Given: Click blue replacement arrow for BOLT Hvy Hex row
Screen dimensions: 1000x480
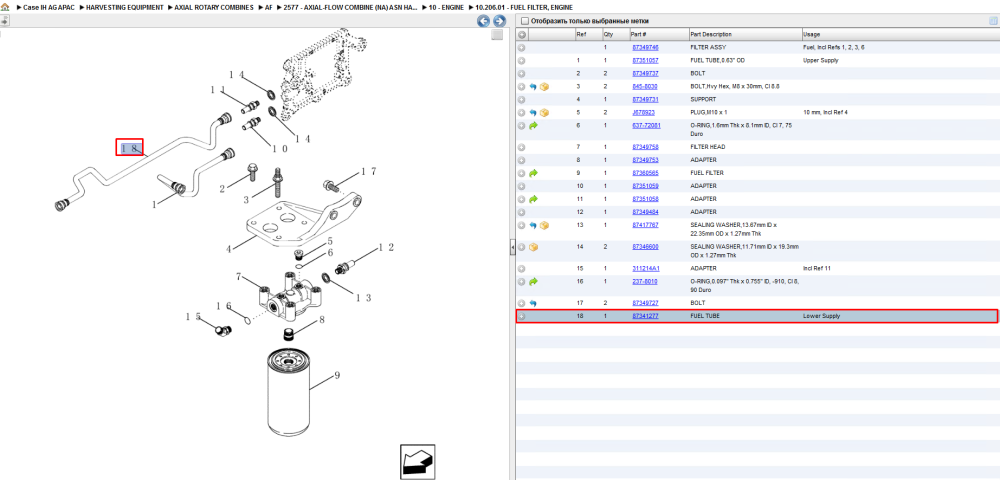Looking at the screenshot, I should [x=533, y=86].
